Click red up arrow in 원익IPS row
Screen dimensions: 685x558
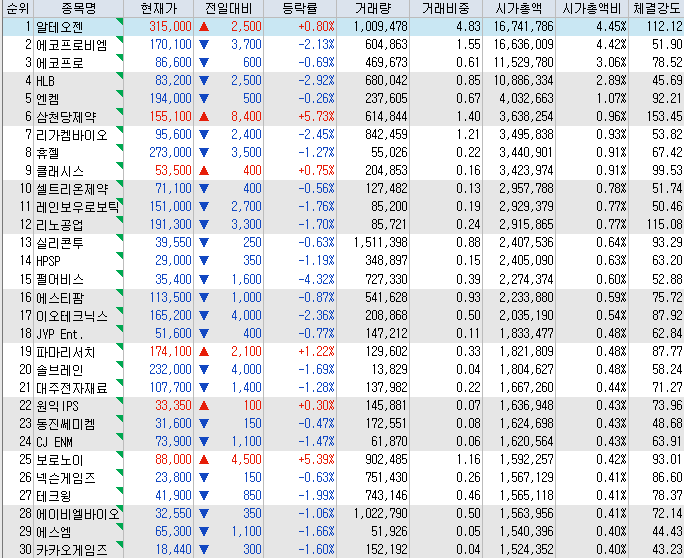coord(204,406)
